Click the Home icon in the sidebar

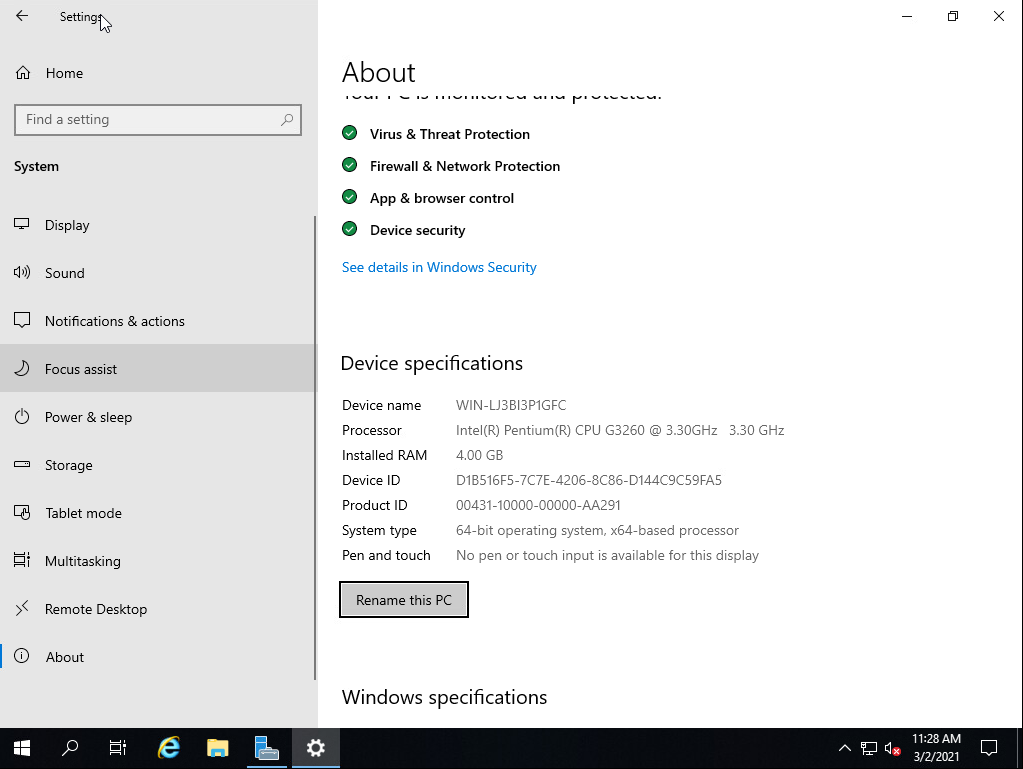[23, 73]
